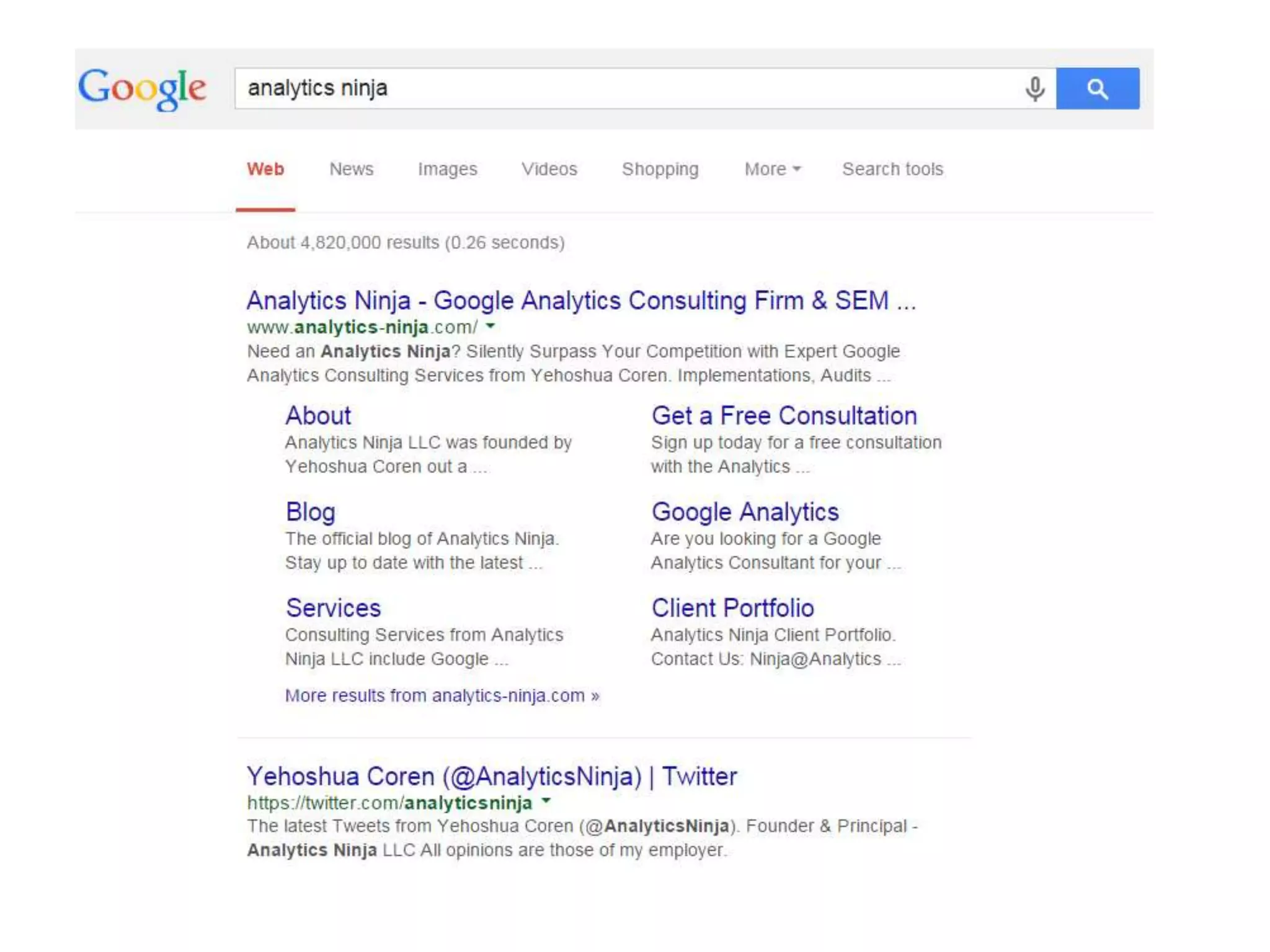Viewport: 1270px width, 952px height.
Task: Expand the arrow next to www.analytics-ninja.com
Action: tap(491, 325)
